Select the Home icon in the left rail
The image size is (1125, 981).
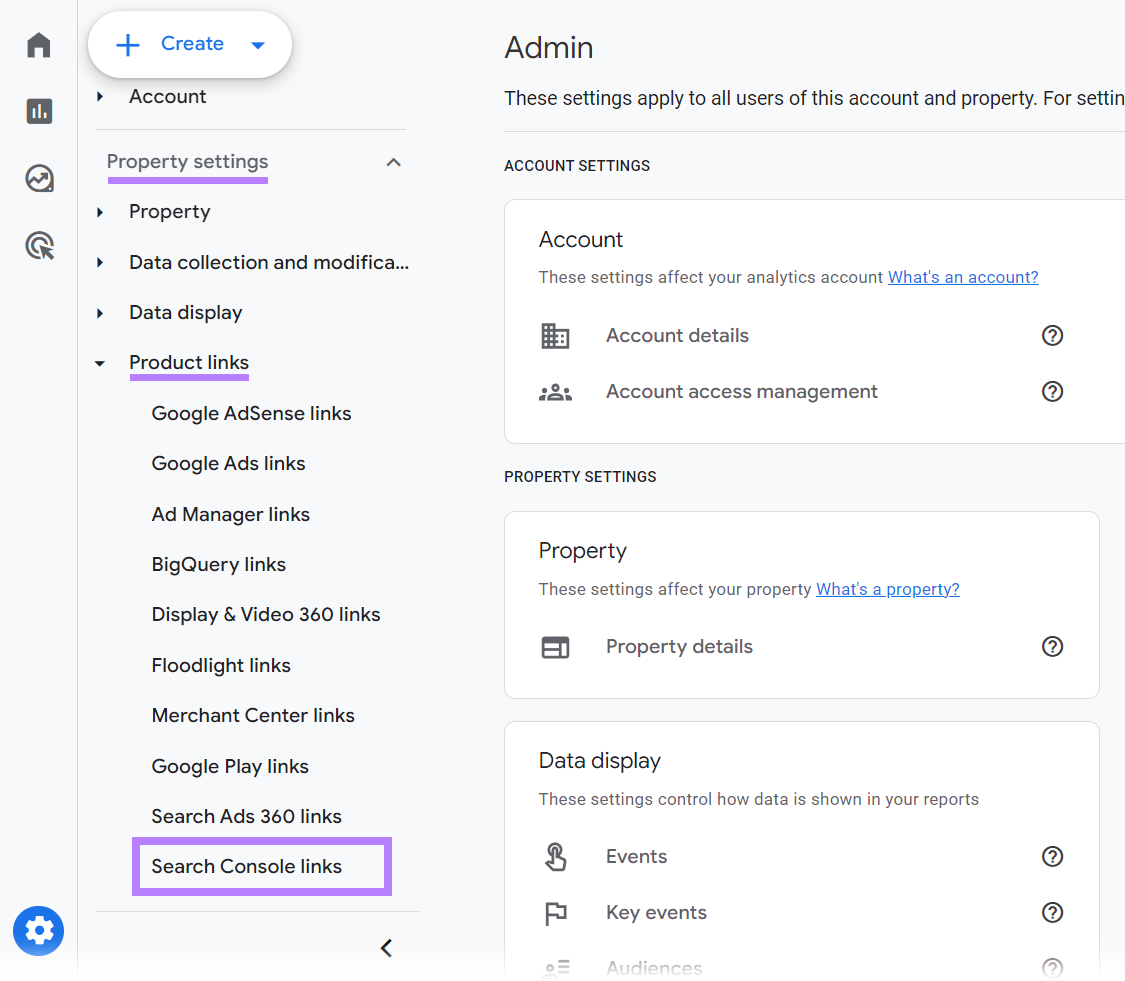coord(38,45)
